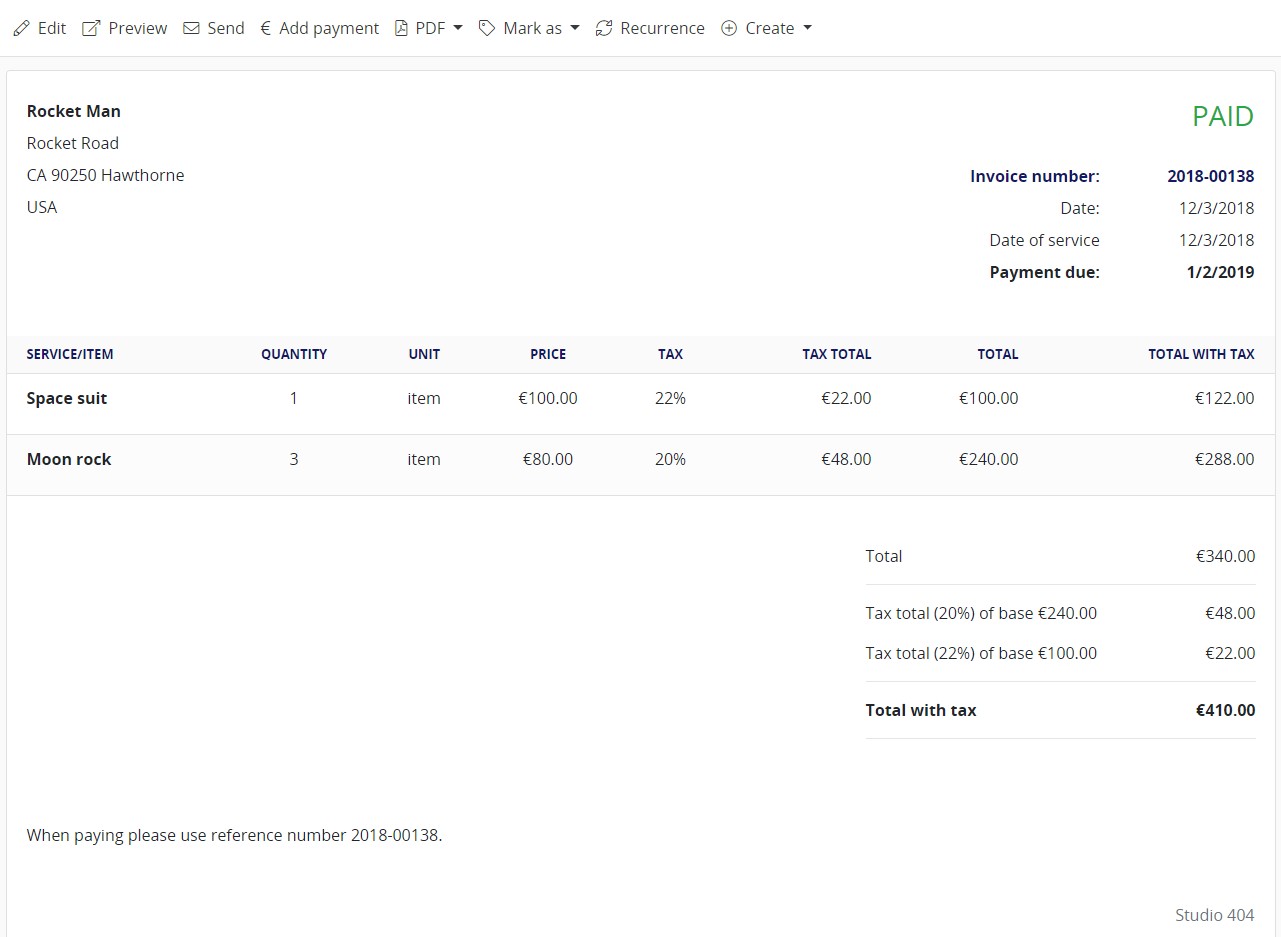
Task: Click the pencil Edit icon
Action: tap(22, 28)
